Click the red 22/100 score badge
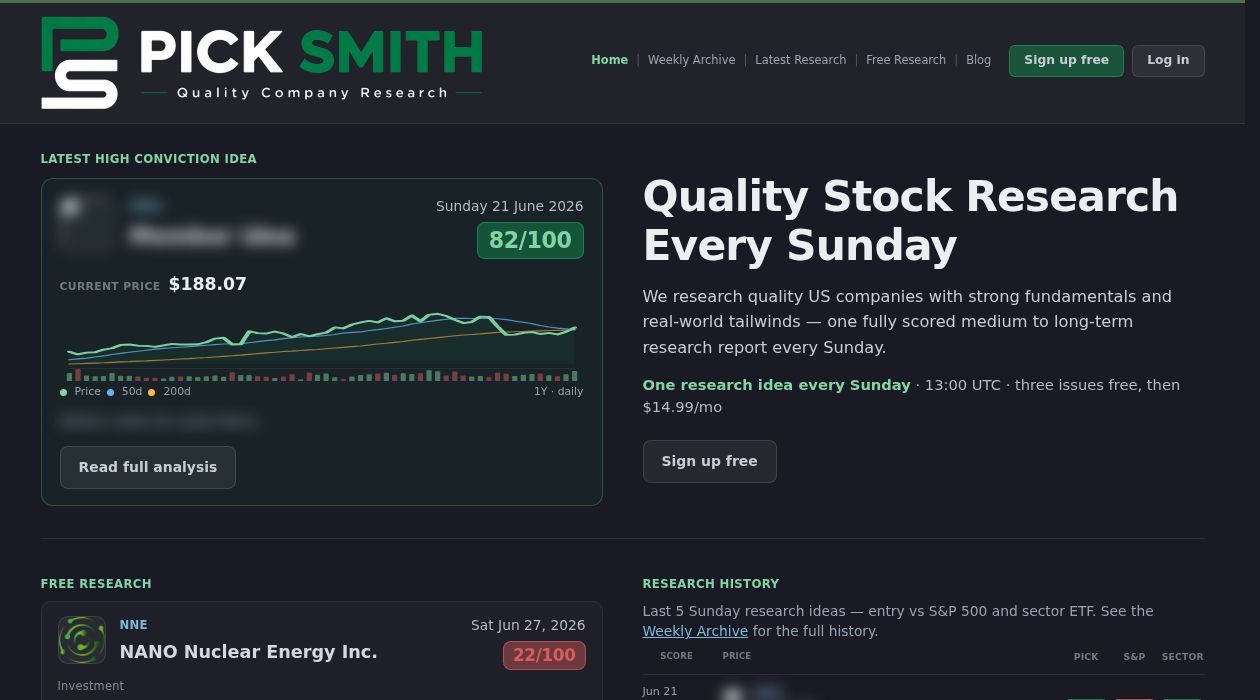This screenshot has height=700, width=1260. (544, 656)
